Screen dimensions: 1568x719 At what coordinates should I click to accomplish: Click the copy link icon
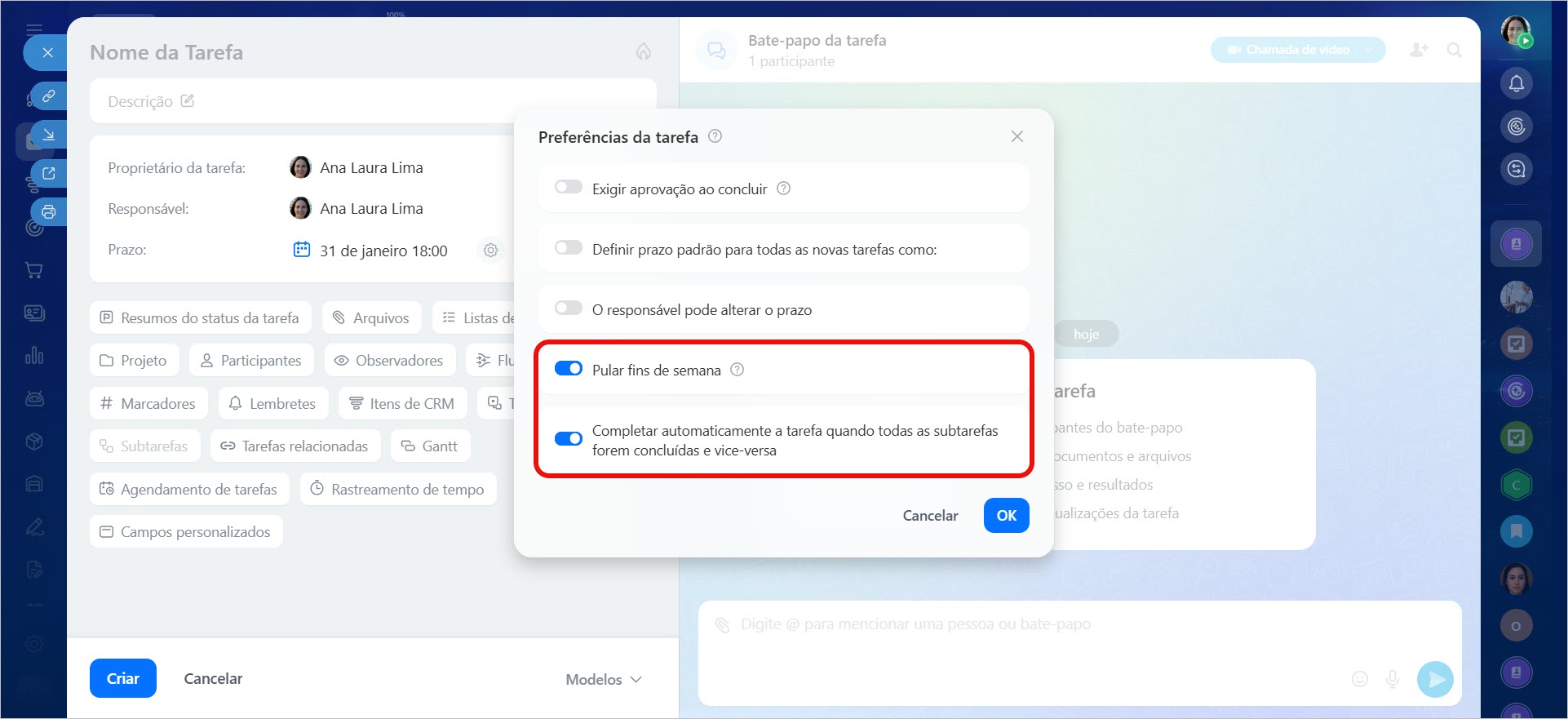(x=49, y=96)
